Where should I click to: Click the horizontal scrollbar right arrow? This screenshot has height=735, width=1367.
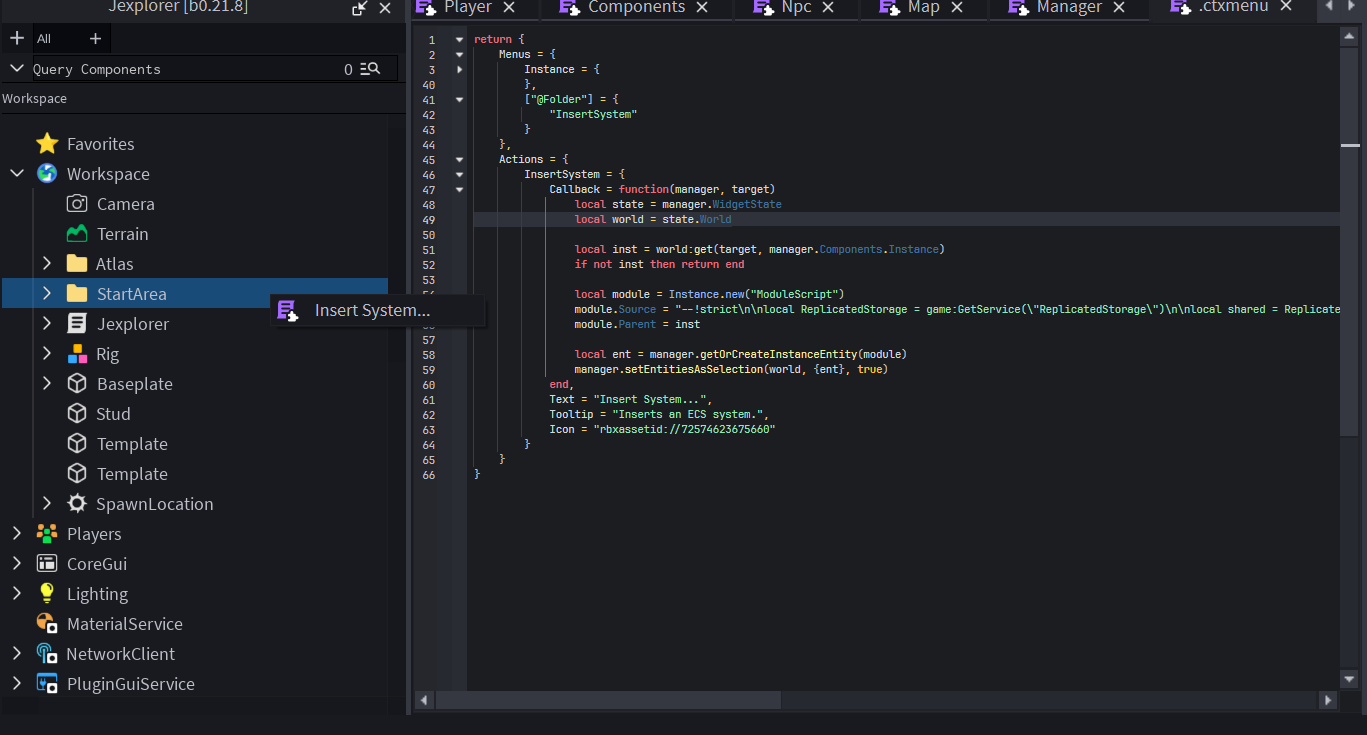point(1327,700)
